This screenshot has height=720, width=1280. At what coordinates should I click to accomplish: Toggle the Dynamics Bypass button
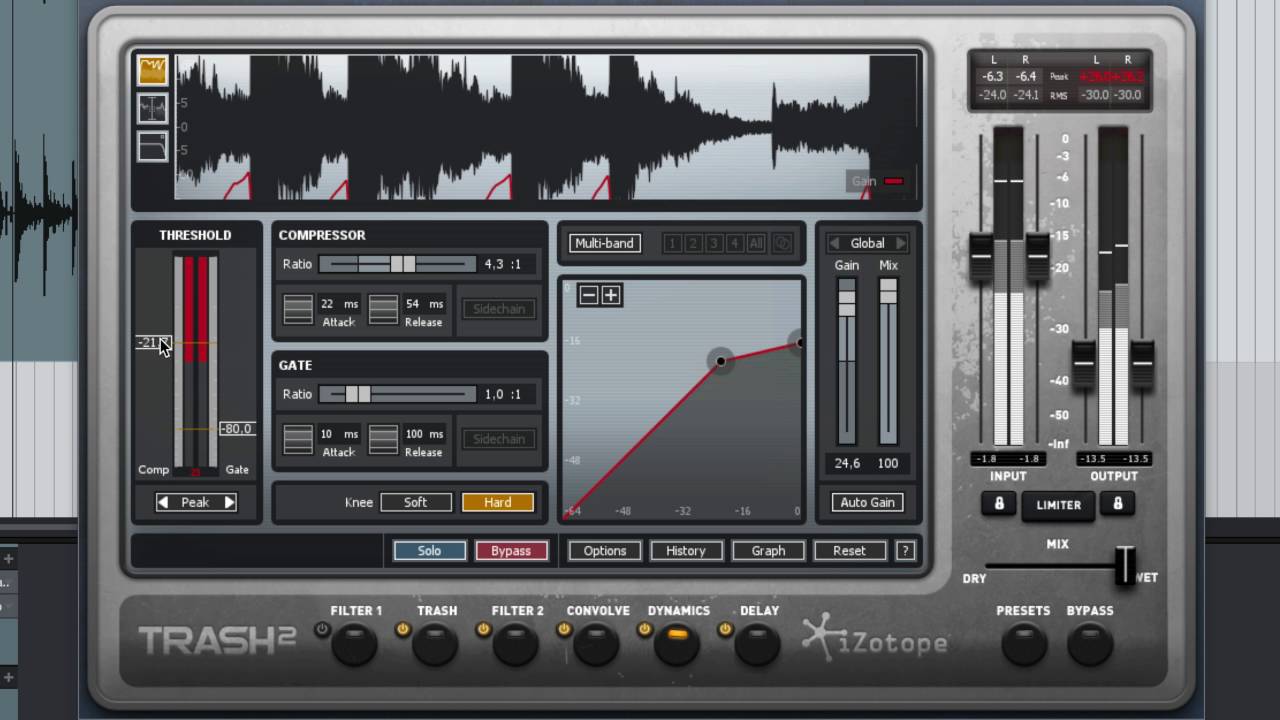pyautogui.click(x=511, y=551)
